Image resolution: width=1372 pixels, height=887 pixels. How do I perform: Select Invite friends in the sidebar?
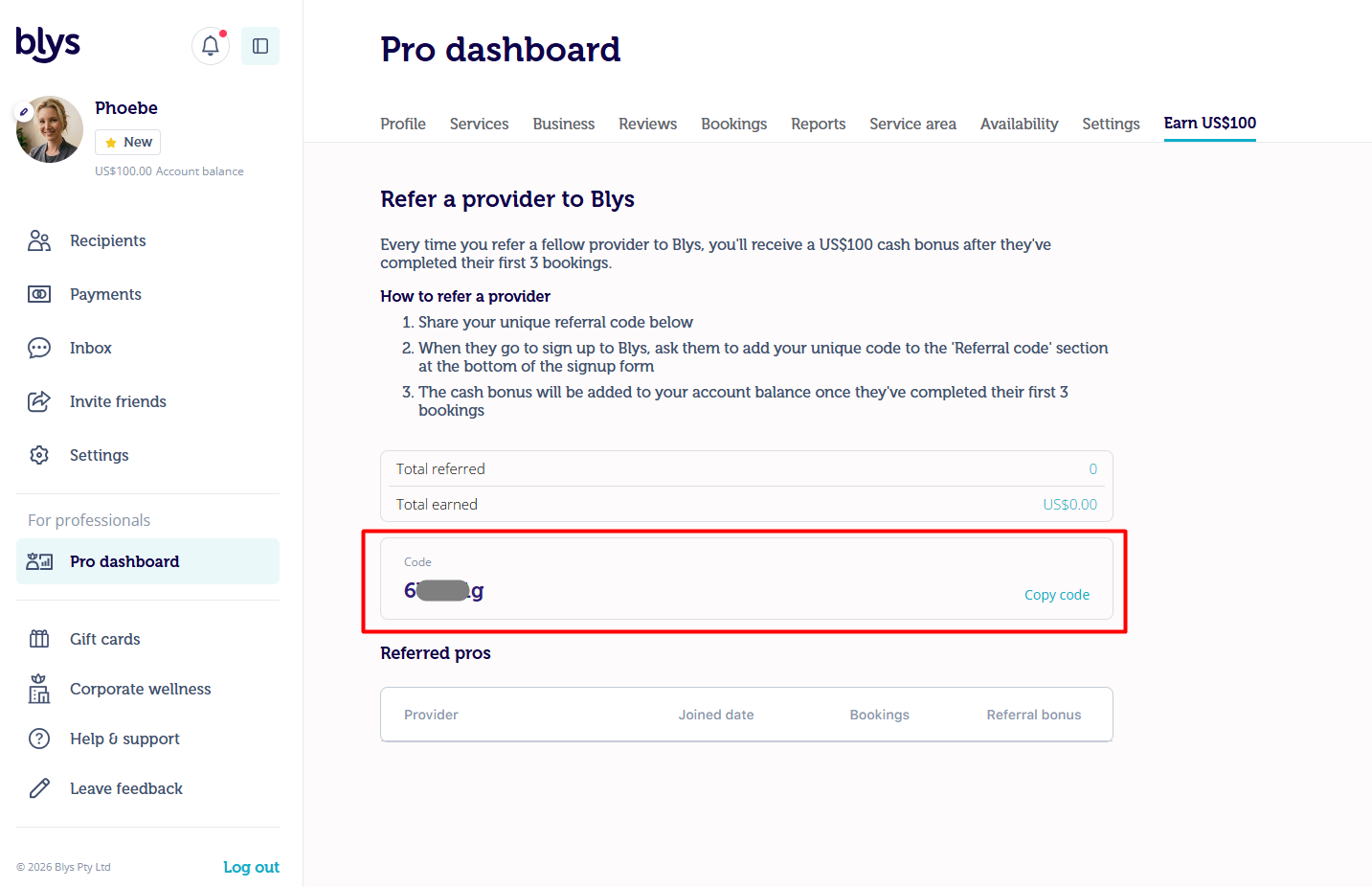[118, 401]
